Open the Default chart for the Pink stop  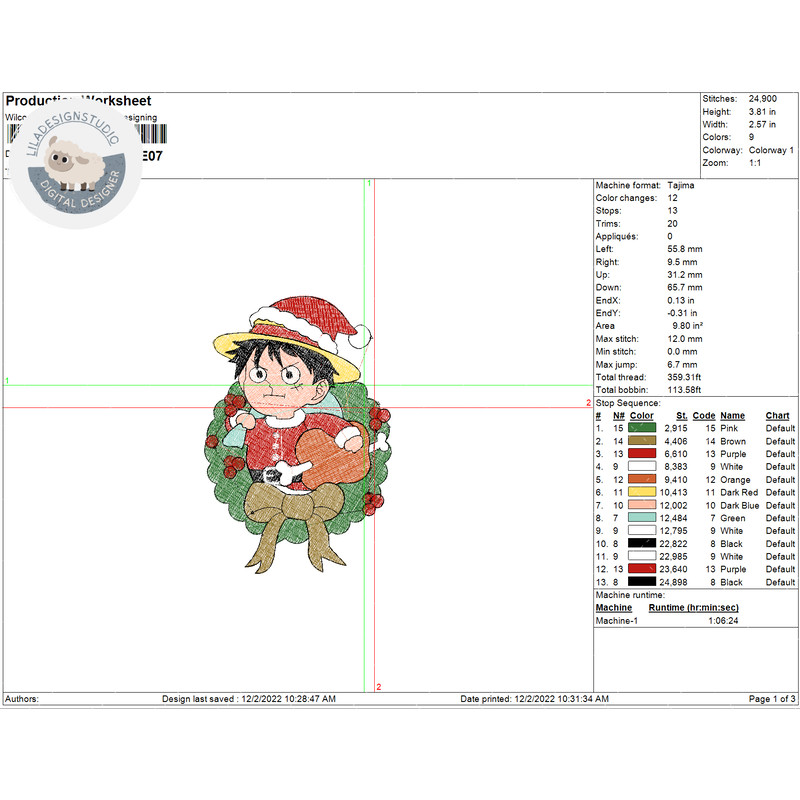[780, 428]
